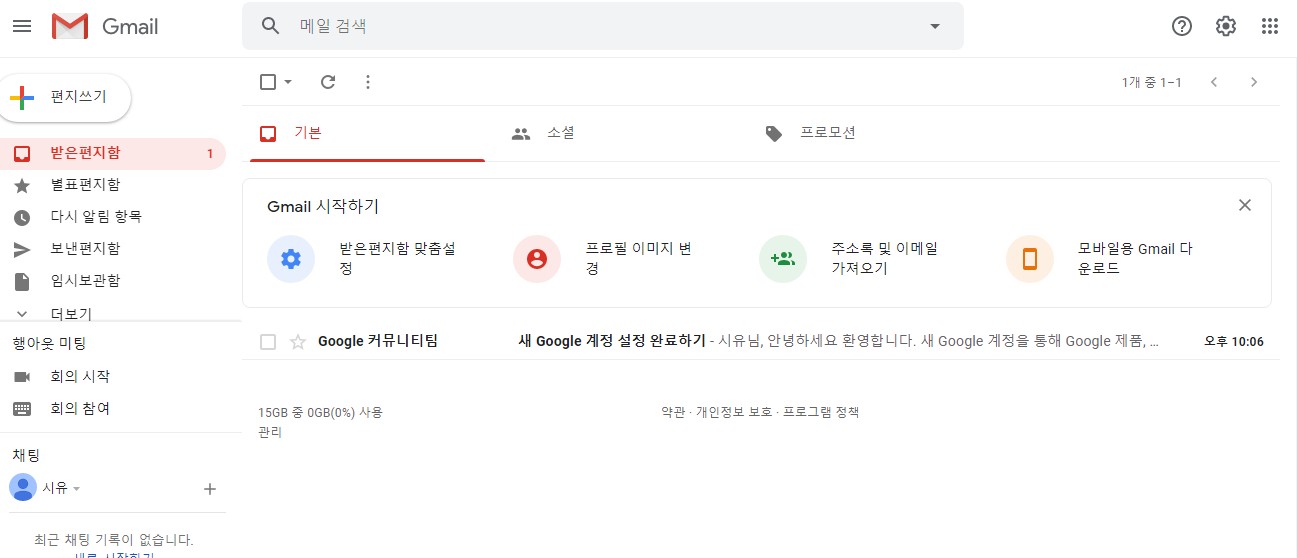This screenshot has height=558, width=1297.
Task: Open the search options dropdown arrow
Action: point(935,26)
